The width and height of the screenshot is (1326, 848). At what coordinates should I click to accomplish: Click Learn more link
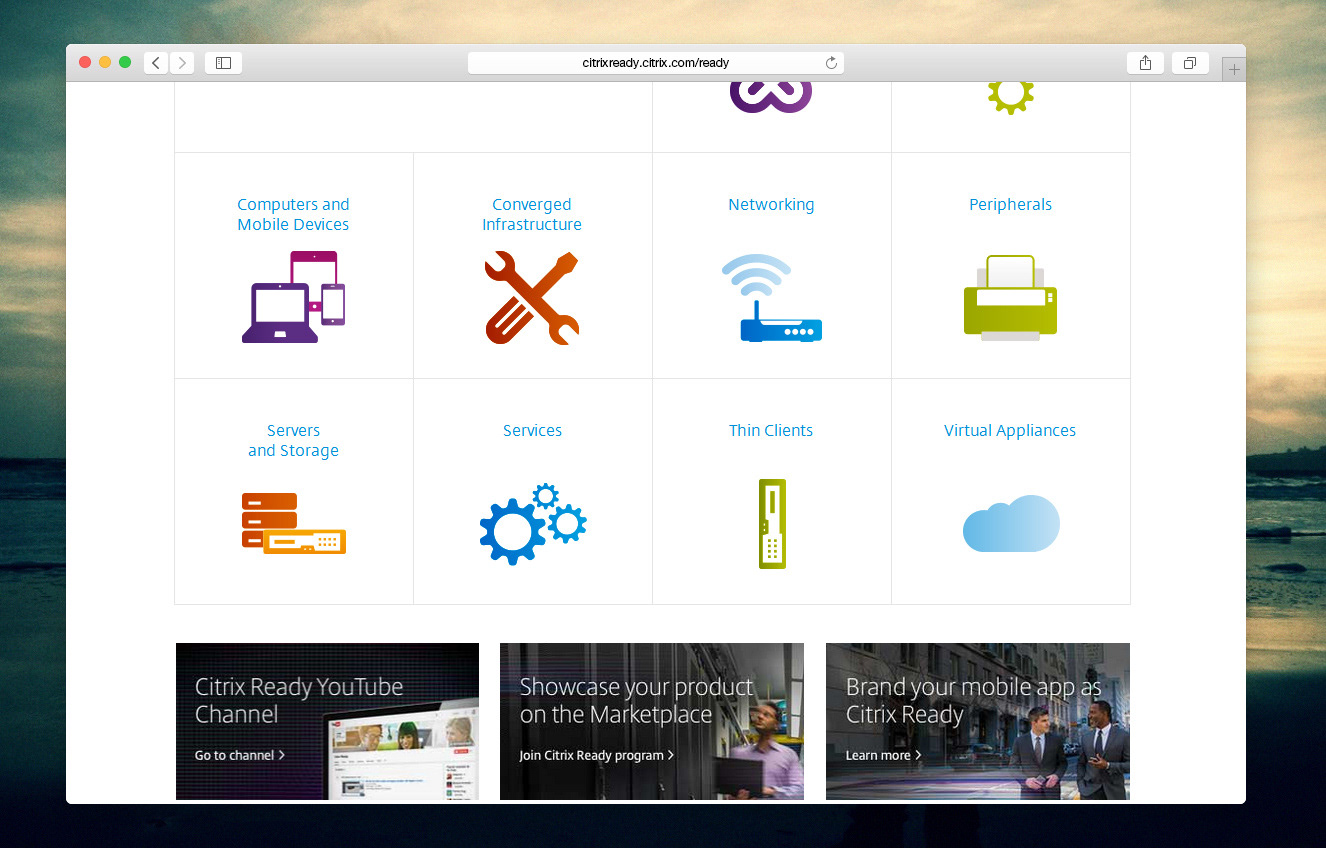pos(883,755)
